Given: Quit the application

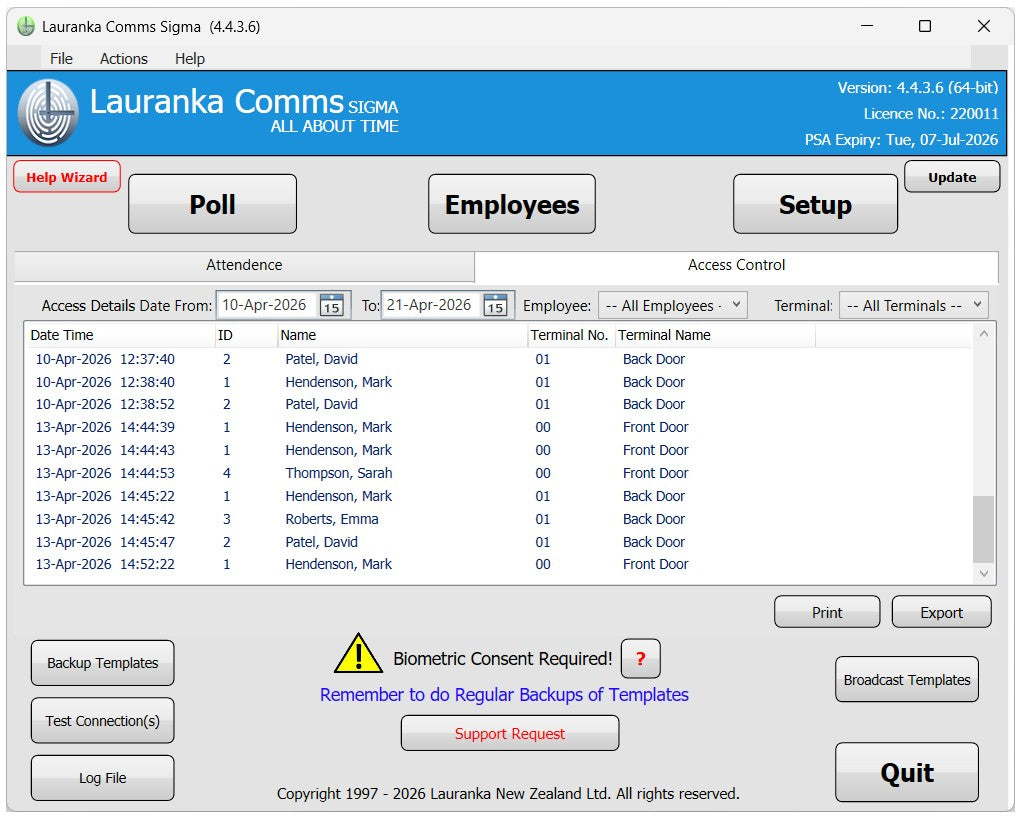Looking at the screenshot, I should pyautogui.click(x=907, y=773).
